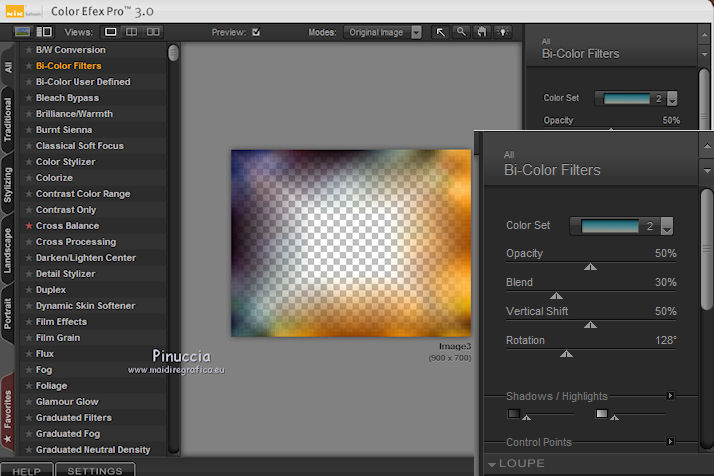Select the Graduated Neutral Density filter
The width and height of the screenshot is (714, 476).
93,450
